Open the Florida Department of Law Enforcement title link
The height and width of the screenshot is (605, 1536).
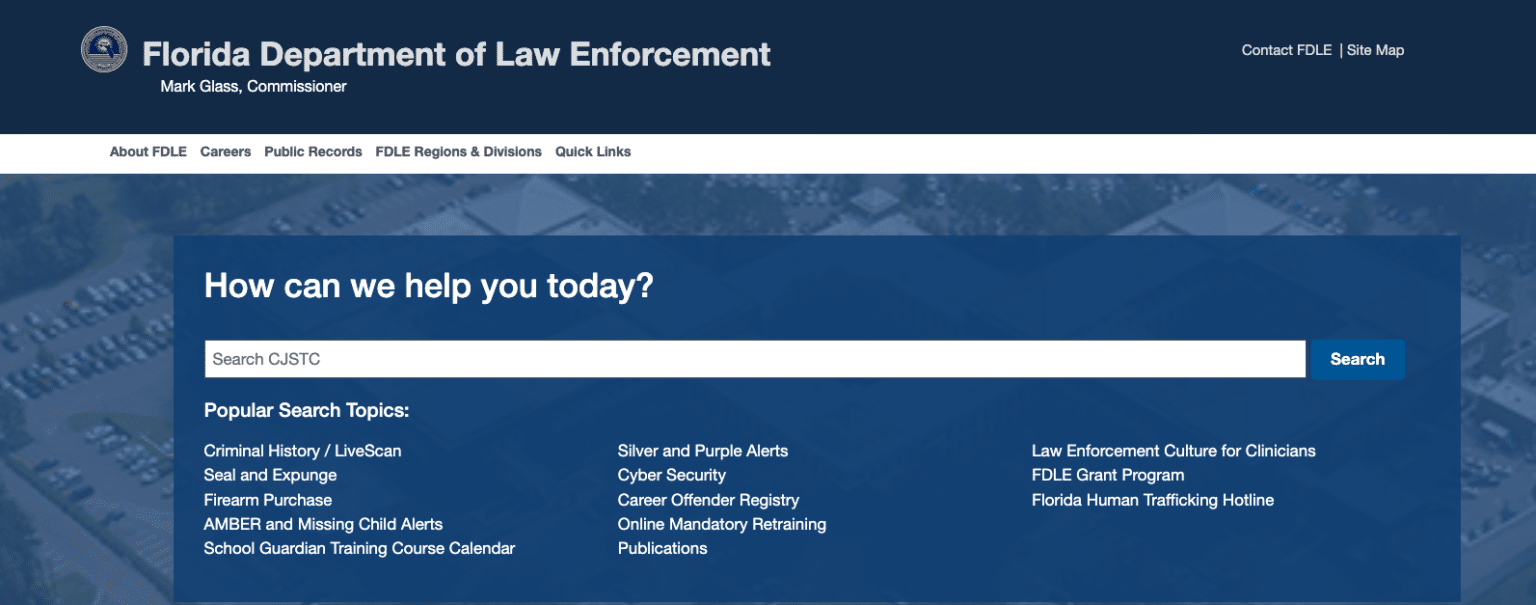pyautogui.click(x=457, y=54)
